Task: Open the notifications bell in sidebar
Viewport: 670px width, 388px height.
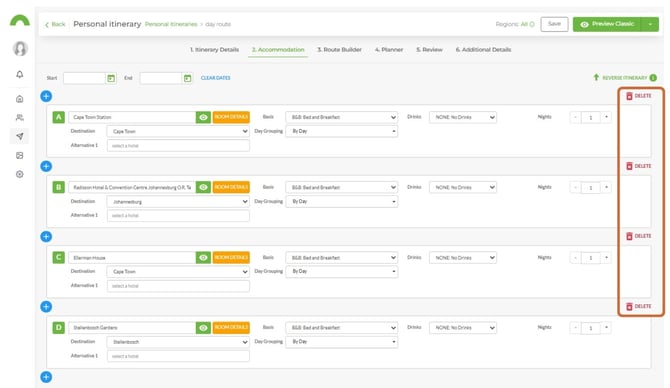Action: [x=20, y=74]
